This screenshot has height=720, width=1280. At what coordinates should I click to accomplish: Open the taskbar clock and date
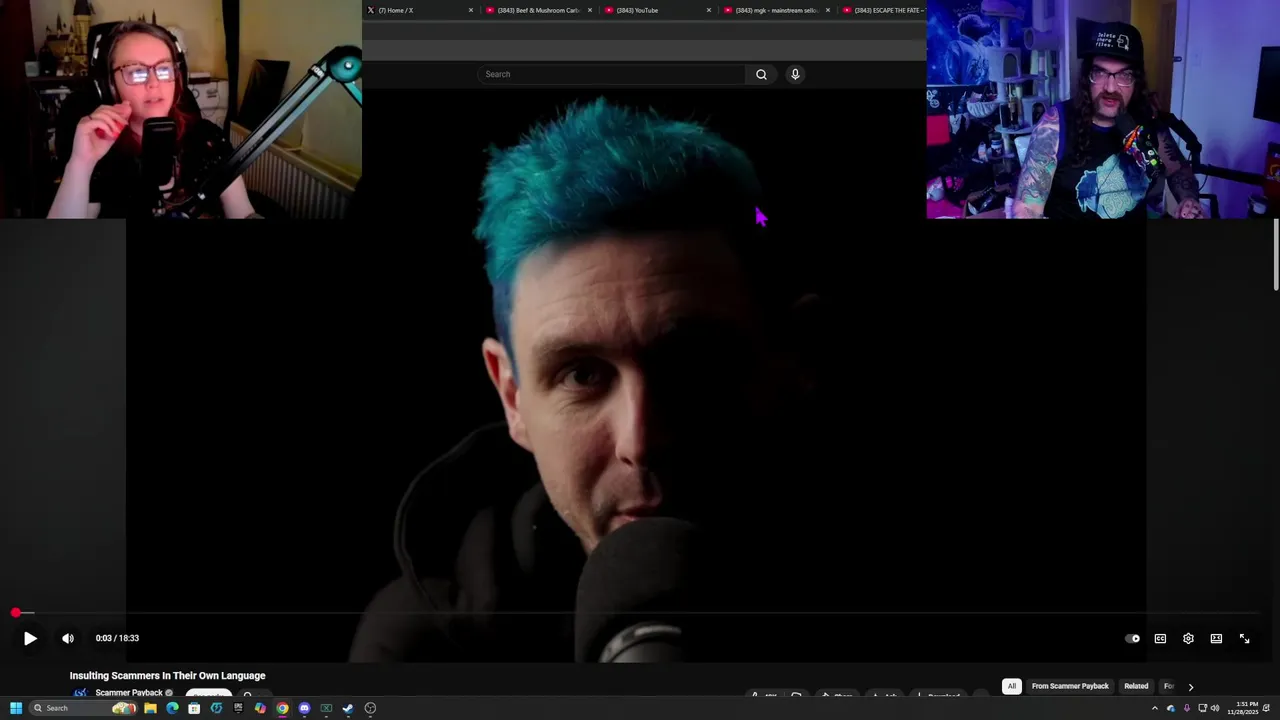(x=1243, y=708)
